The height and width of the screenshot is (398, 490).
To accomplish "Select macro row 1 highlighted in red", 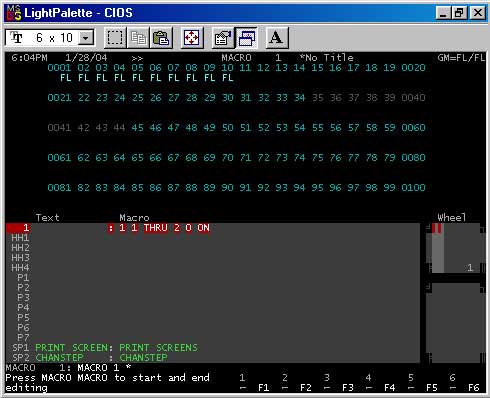I will (x=213, y=228).
